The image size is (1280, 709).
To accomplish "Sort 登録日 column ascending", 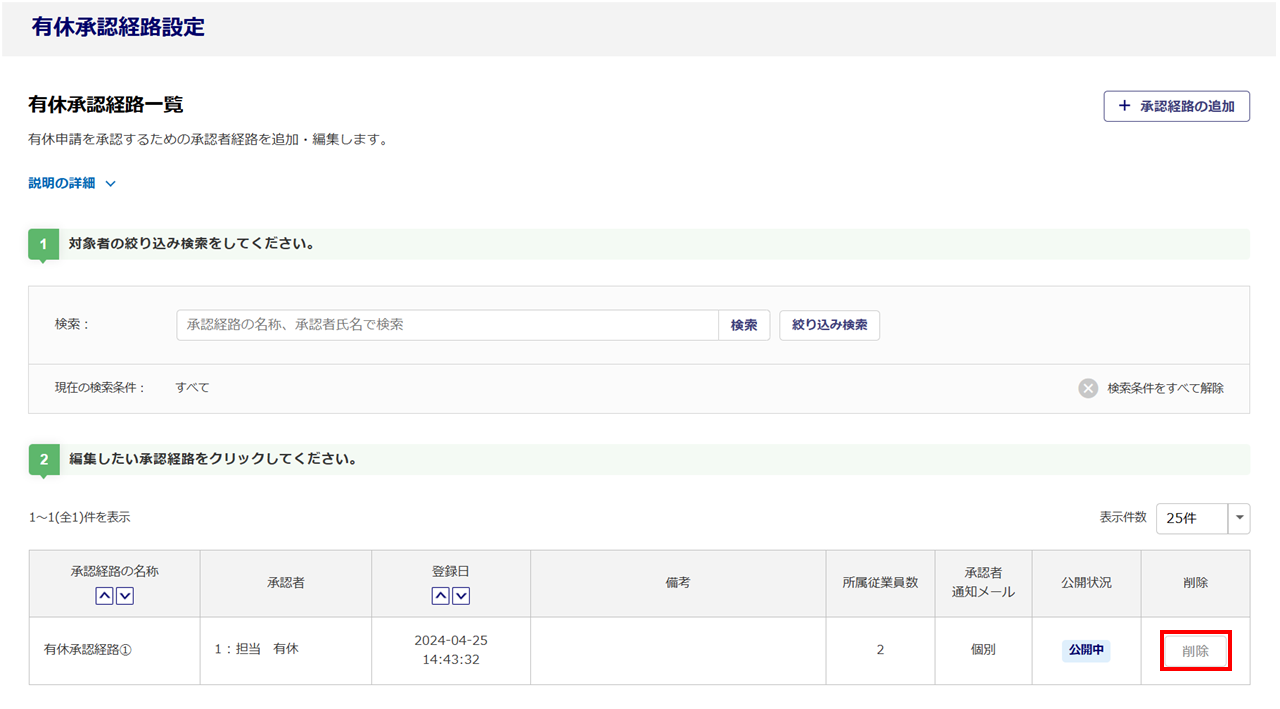I will coord(440,596).
